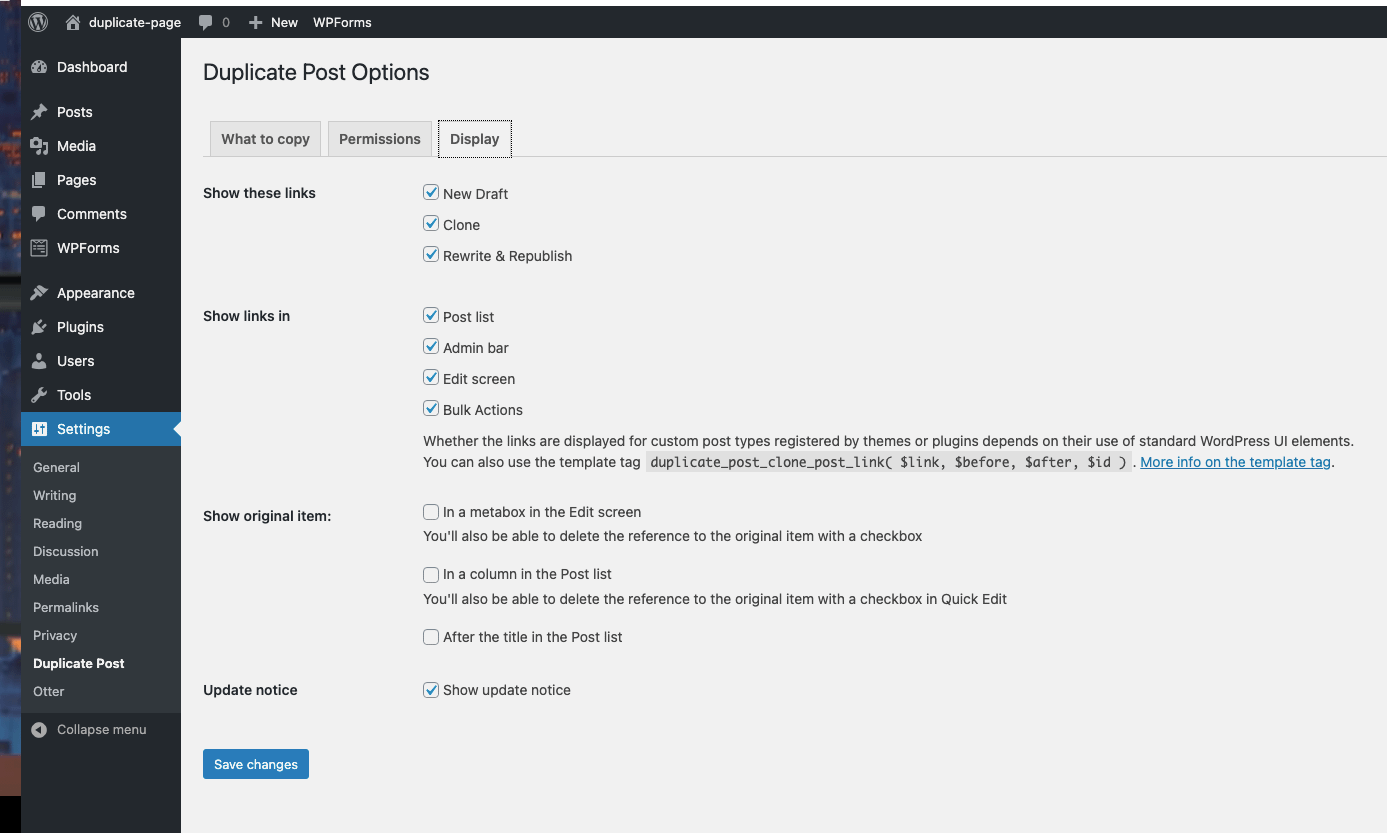Click the comments bubble icon in admin bar
The height and width of the screenshot is (833, 1387).
coord(206,22)
